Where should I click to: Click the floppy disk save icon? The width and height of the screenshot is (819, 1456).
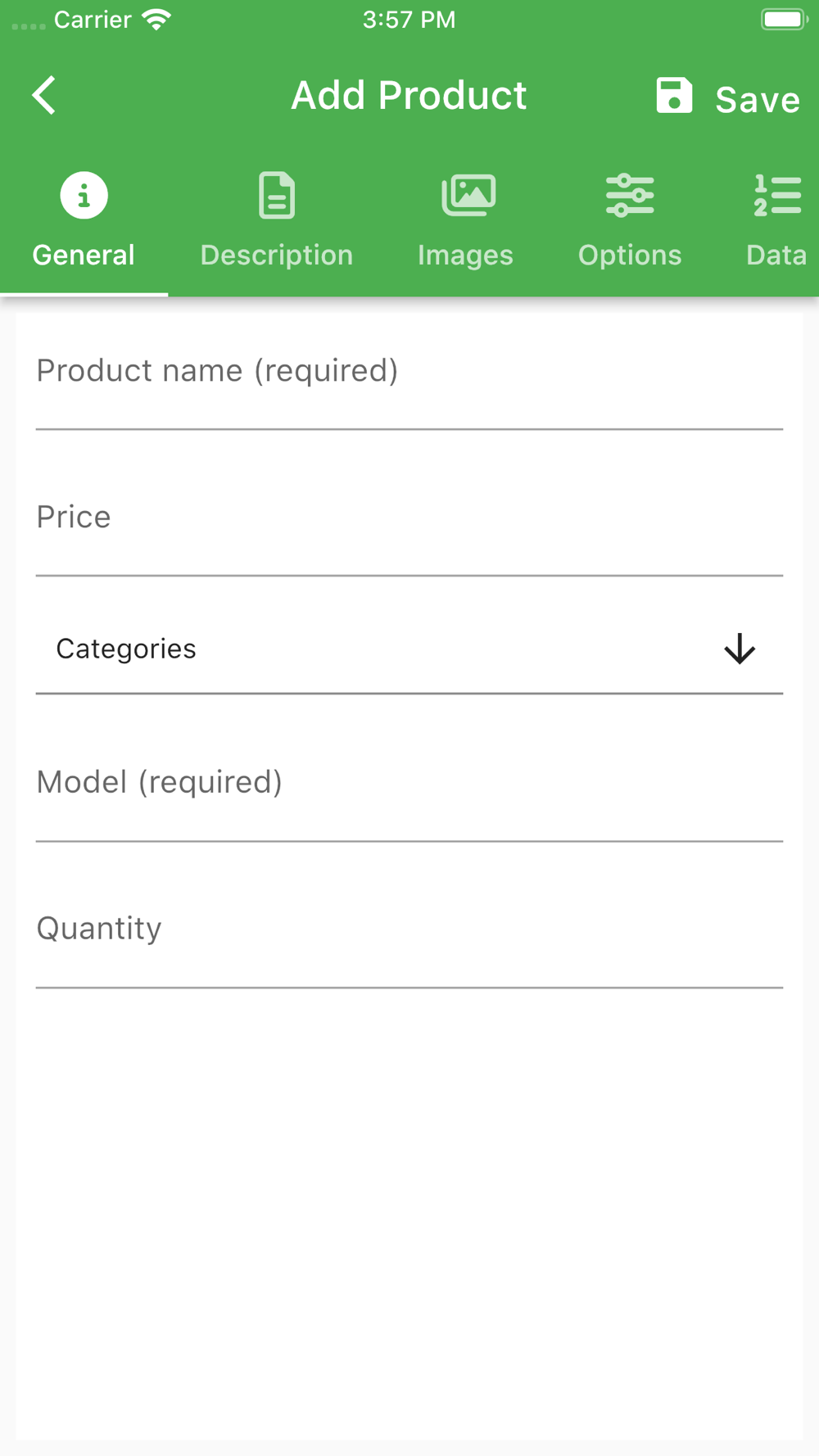674,96
